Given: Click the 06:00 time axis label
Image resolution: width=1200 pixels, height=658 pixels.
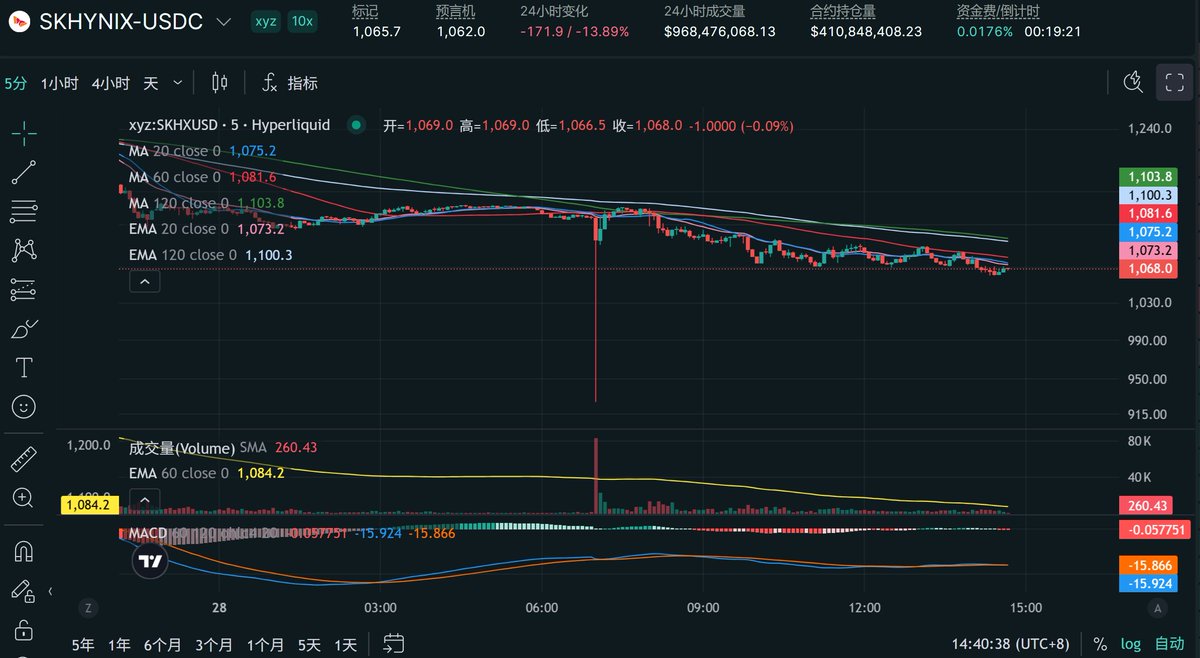Looking at the screenshot, I should coord(541,607).
